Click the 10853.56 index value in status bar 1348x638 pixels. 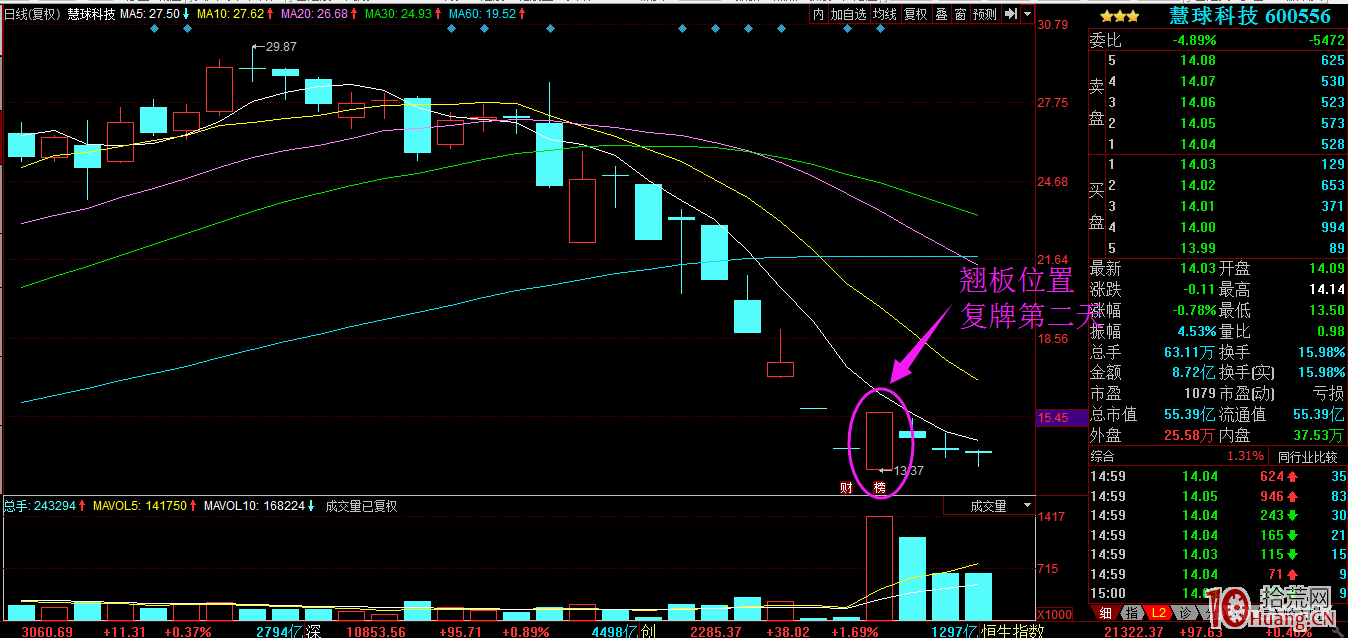click(x=375, y=631)
